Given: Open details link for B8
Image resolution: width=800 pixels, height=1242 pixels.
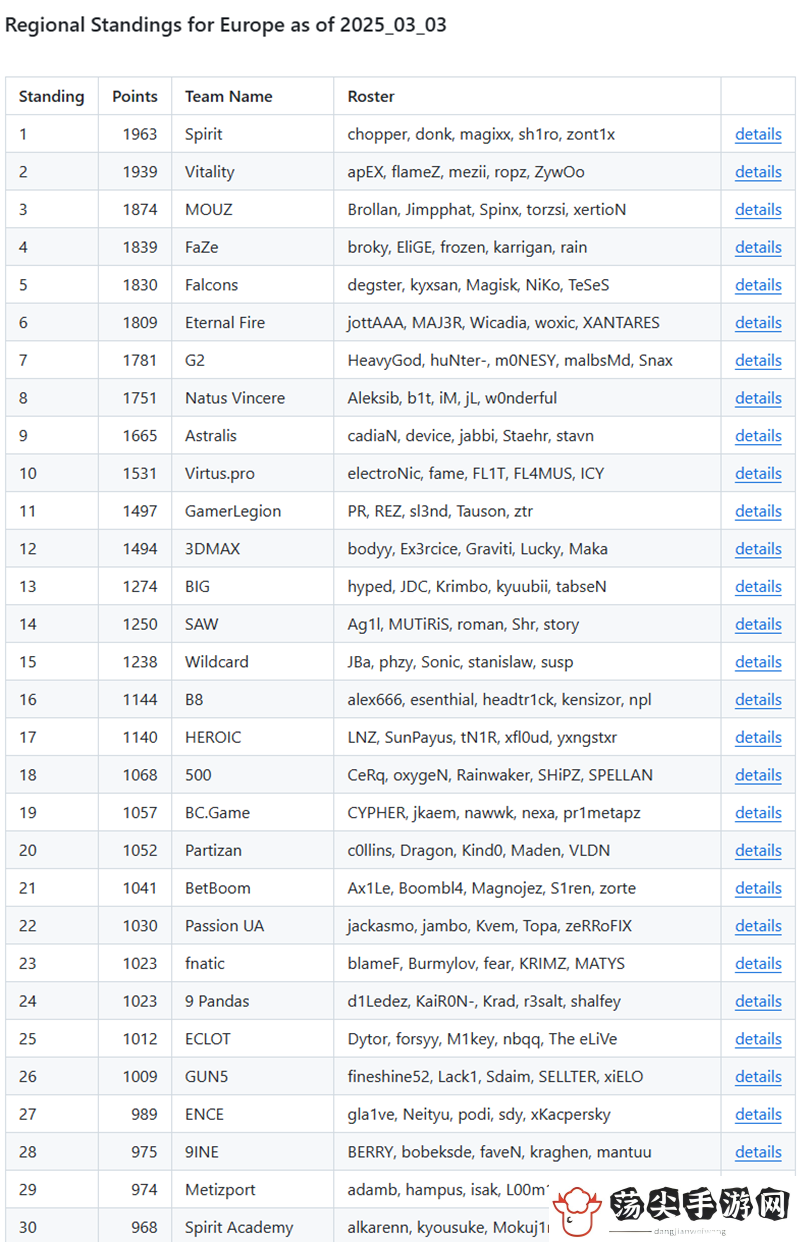Looking at the screenshot, I should [x=758, y=700].
